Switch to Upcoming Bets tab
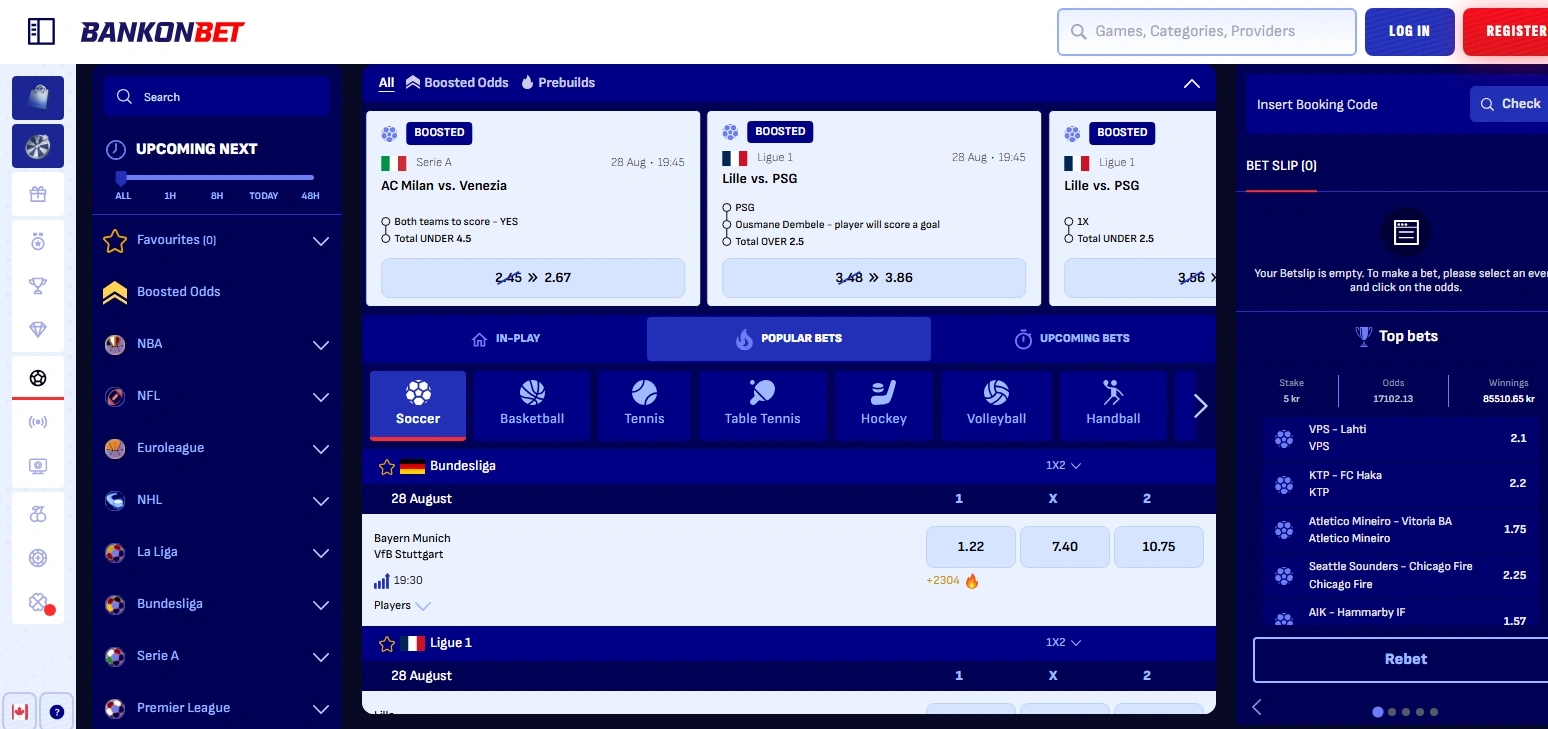The width and height of the screenshot is (1548, 729). 1073,339
